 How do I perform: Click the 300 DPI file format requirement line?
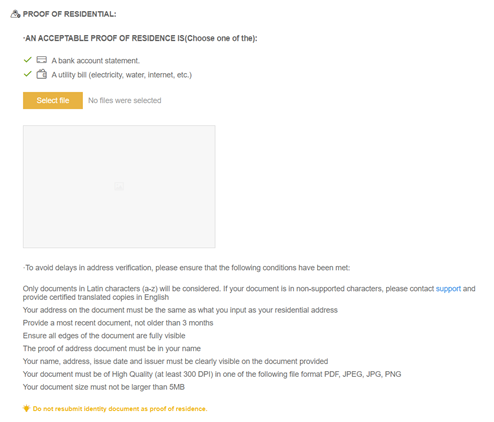click(x=212, y=374)
